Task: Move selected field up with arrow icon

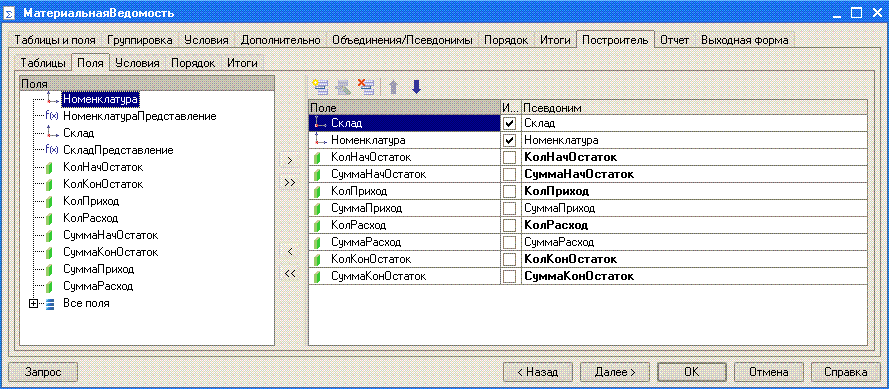Action: (x=393, y=87)
